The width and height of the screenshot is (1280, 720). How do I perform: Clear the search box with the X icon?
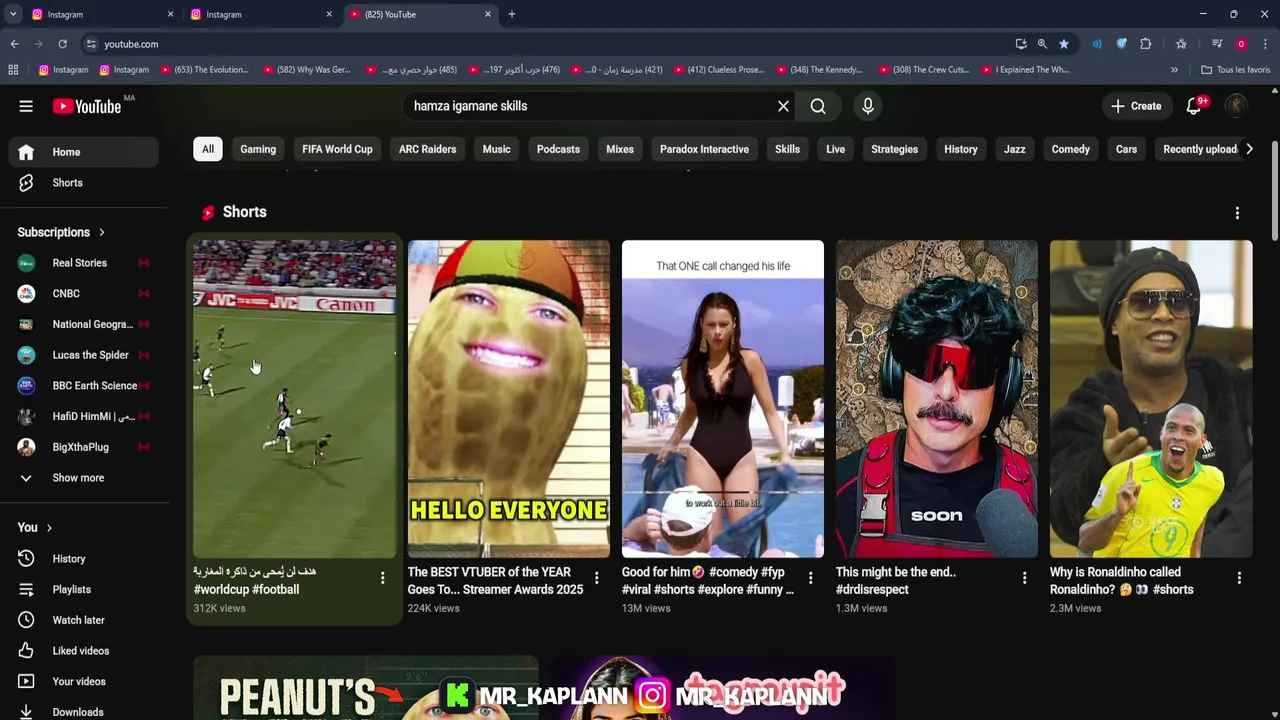coord(783,106)
